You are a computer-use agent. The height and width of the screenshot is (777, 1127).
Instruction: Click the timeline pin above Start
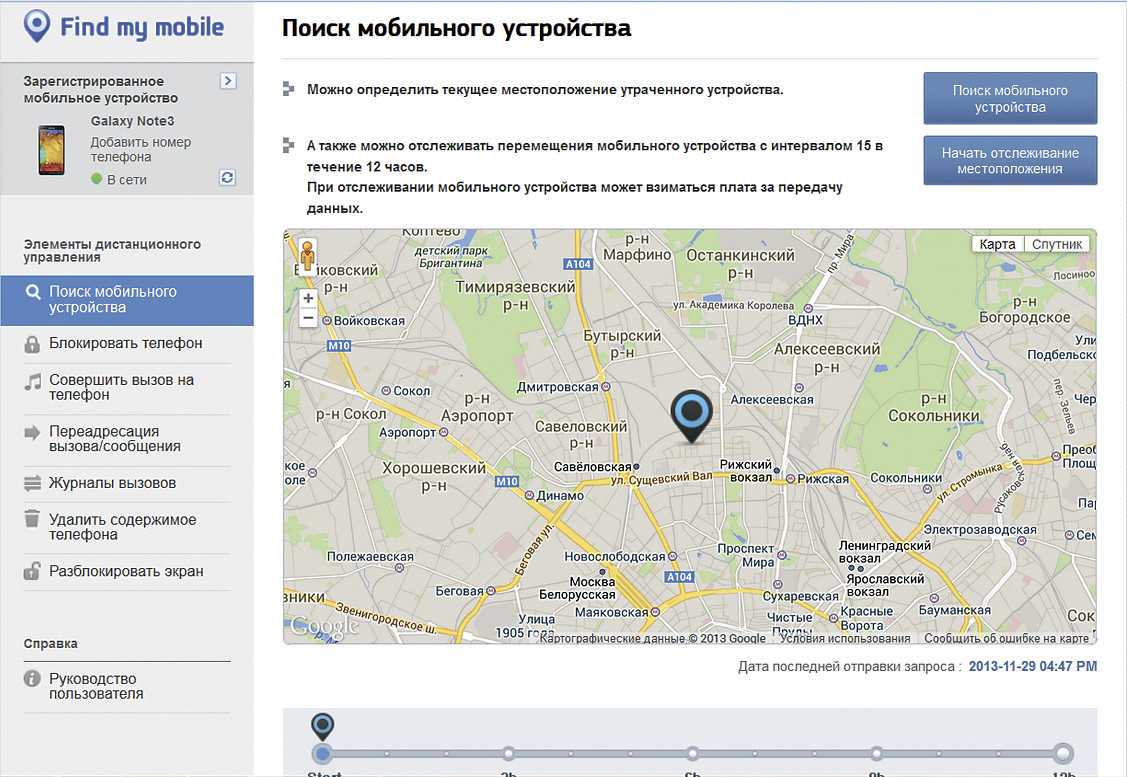[323, 727]
